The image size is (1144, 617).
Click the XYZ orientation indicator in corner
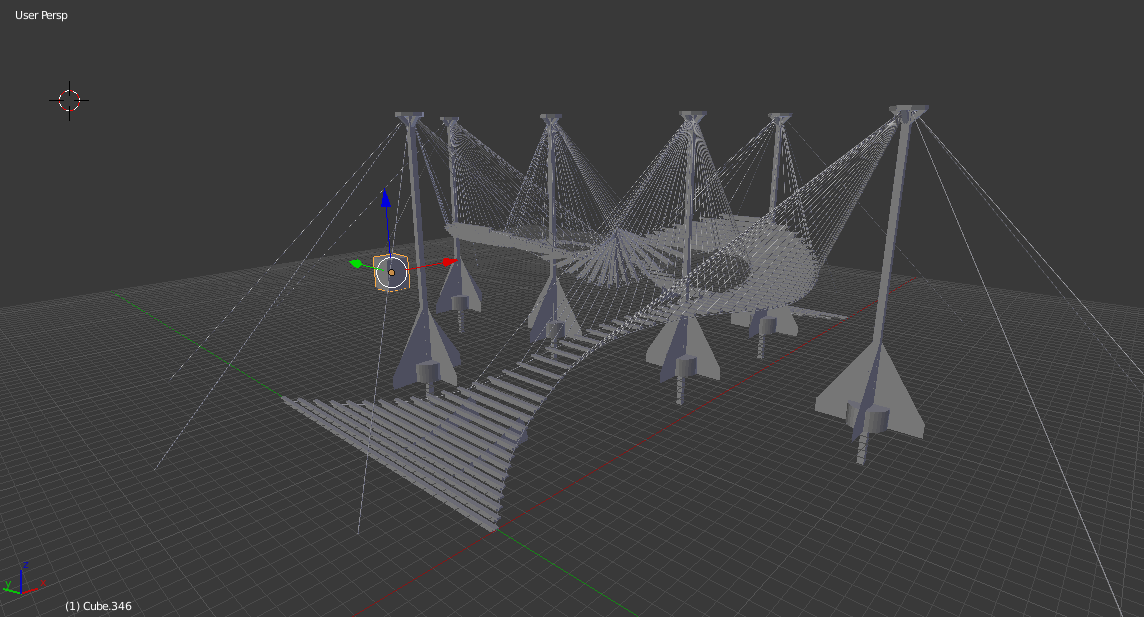pos(19,579)
